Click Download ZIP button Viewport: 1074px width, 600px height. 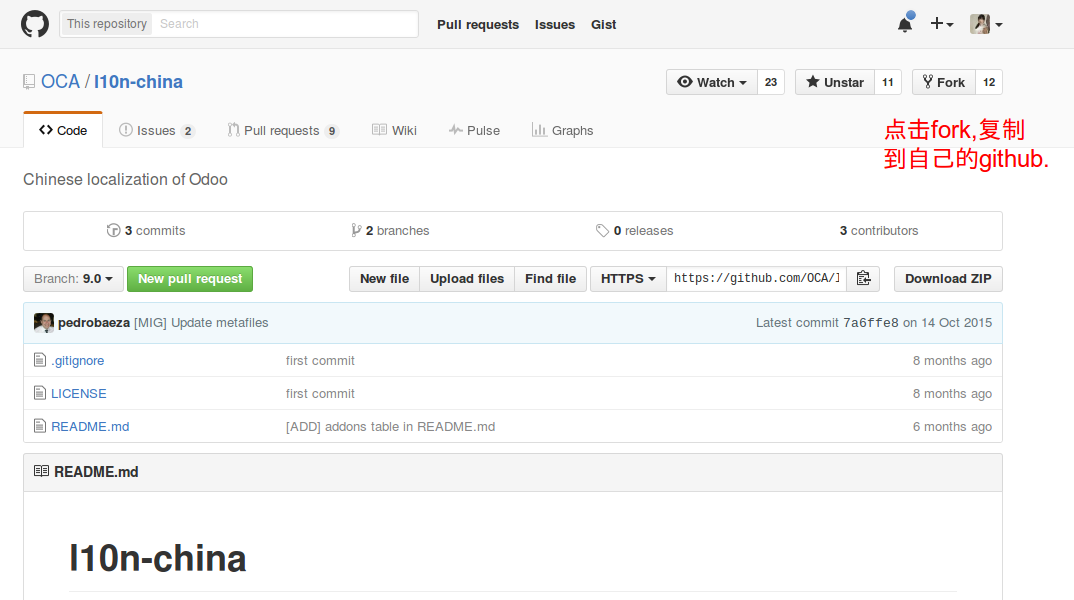coord(948,279)
